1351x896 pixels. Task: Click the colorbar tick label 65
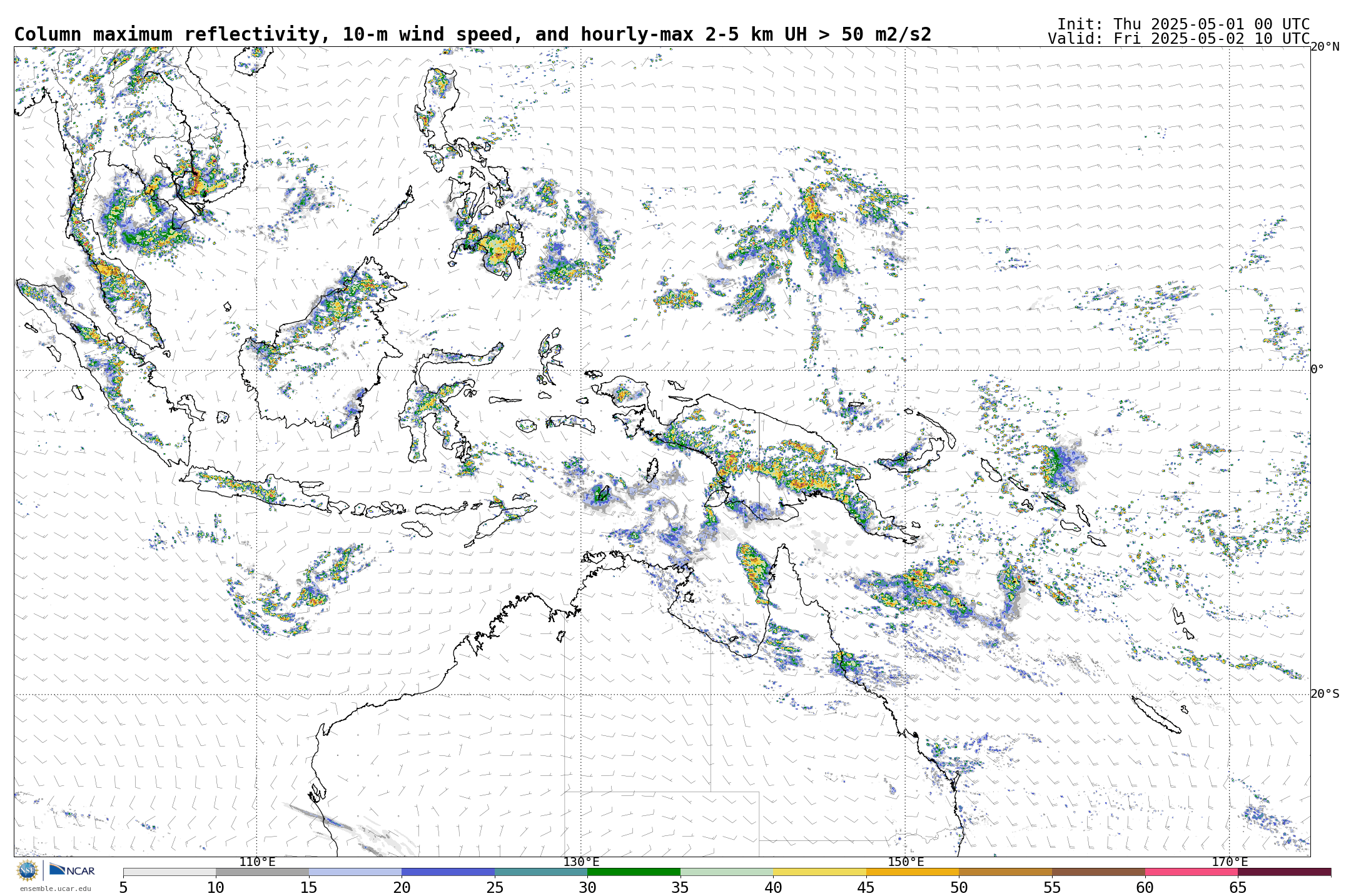coord(1238,888)
